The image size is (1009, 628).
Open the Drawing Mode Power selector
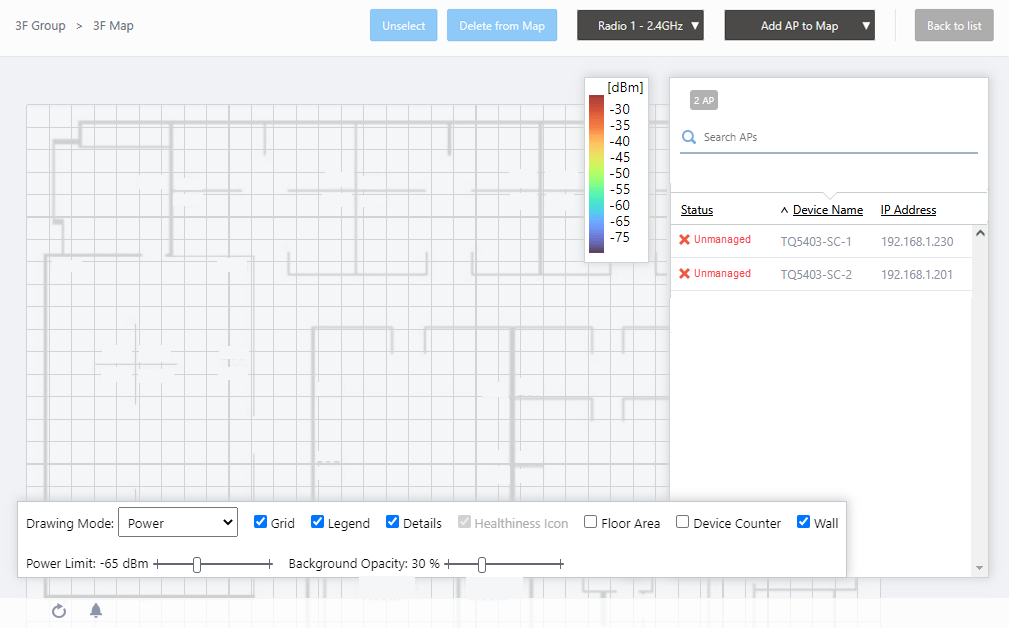point(177,522)
